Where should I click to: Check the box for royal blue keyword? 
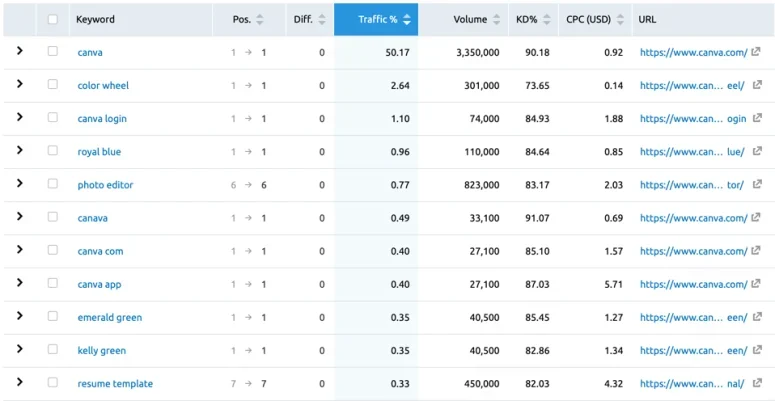[52, 151]
